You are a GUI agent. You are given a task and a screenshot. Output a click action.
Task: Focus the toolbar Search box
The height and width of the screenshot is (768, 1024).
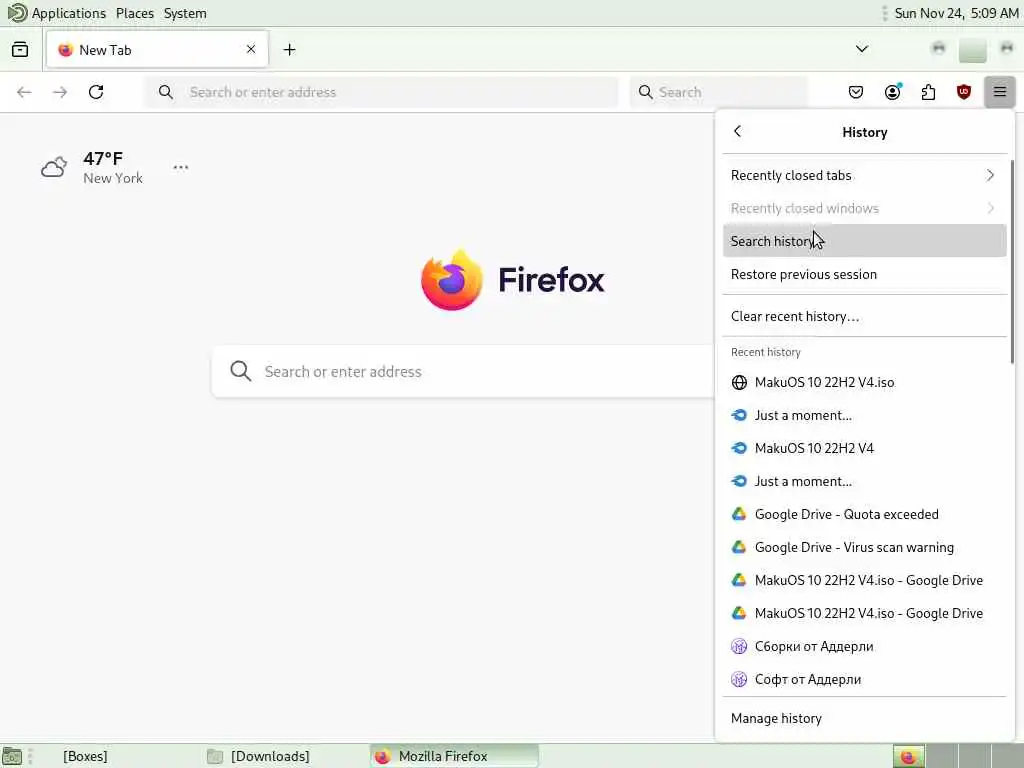point(718,92)
